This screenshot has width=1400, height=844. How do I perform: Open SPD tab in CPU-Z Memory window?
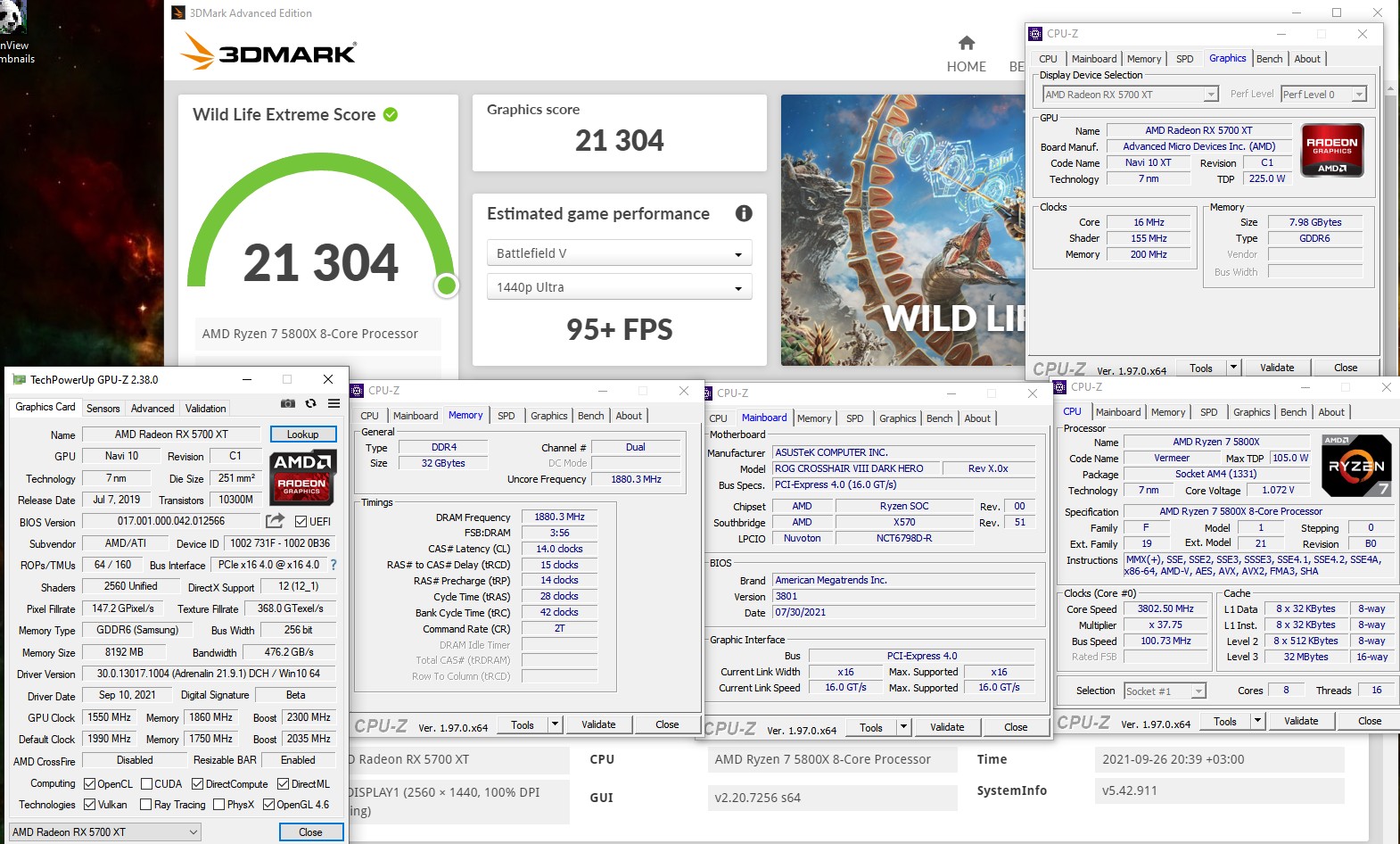(x=506, y=416)
